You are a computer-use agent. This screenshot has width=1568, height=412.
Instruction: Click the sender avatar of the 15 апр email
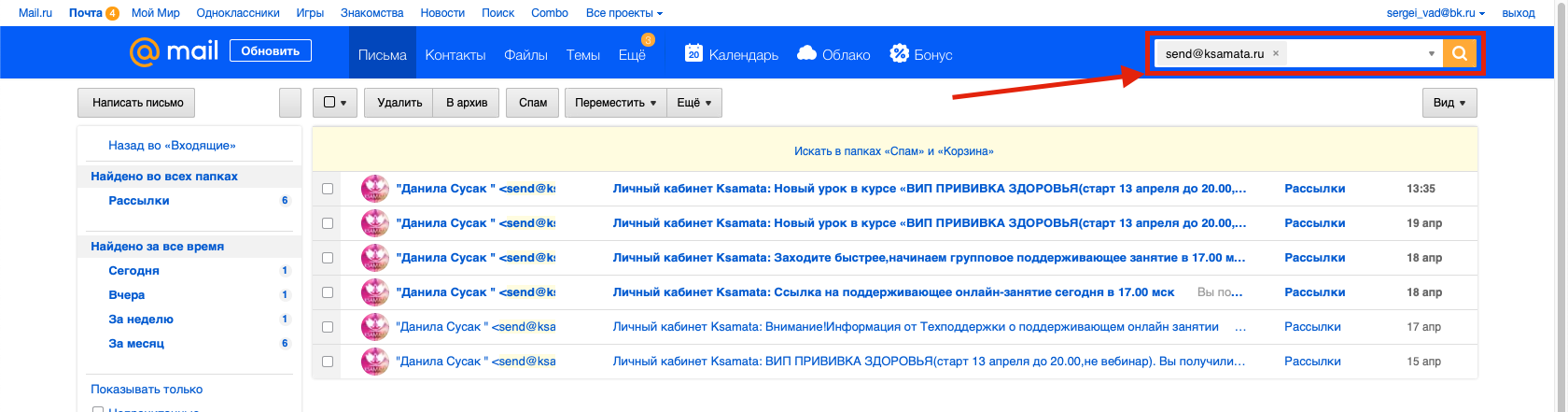(375, 362)
